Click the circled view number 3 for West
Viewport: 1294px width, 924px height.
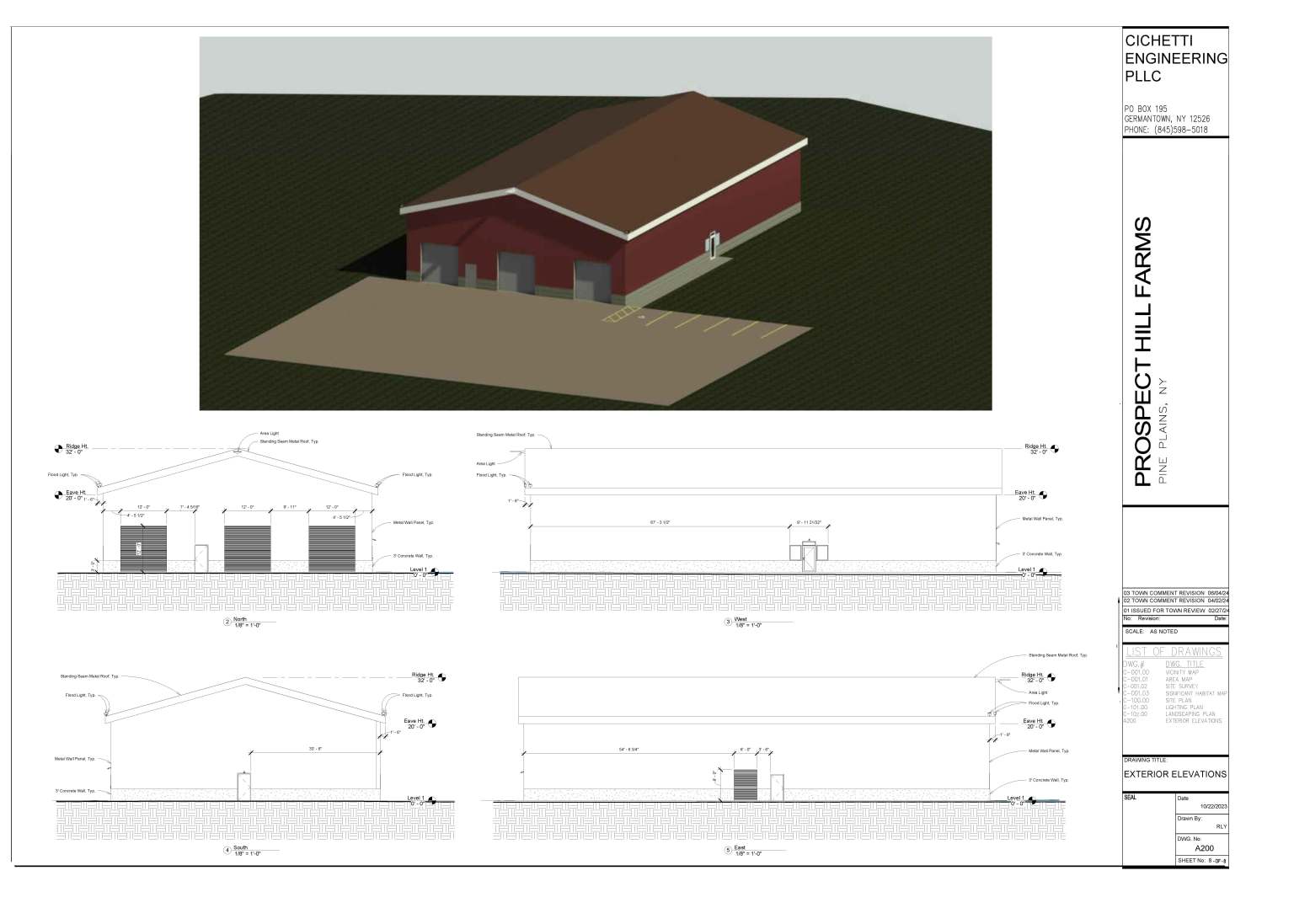[728, 622]
